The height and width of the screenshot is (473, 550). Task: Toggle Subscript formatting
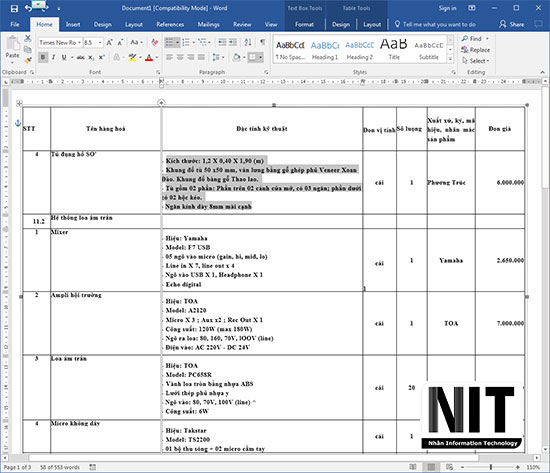click(x=91, y=57)
